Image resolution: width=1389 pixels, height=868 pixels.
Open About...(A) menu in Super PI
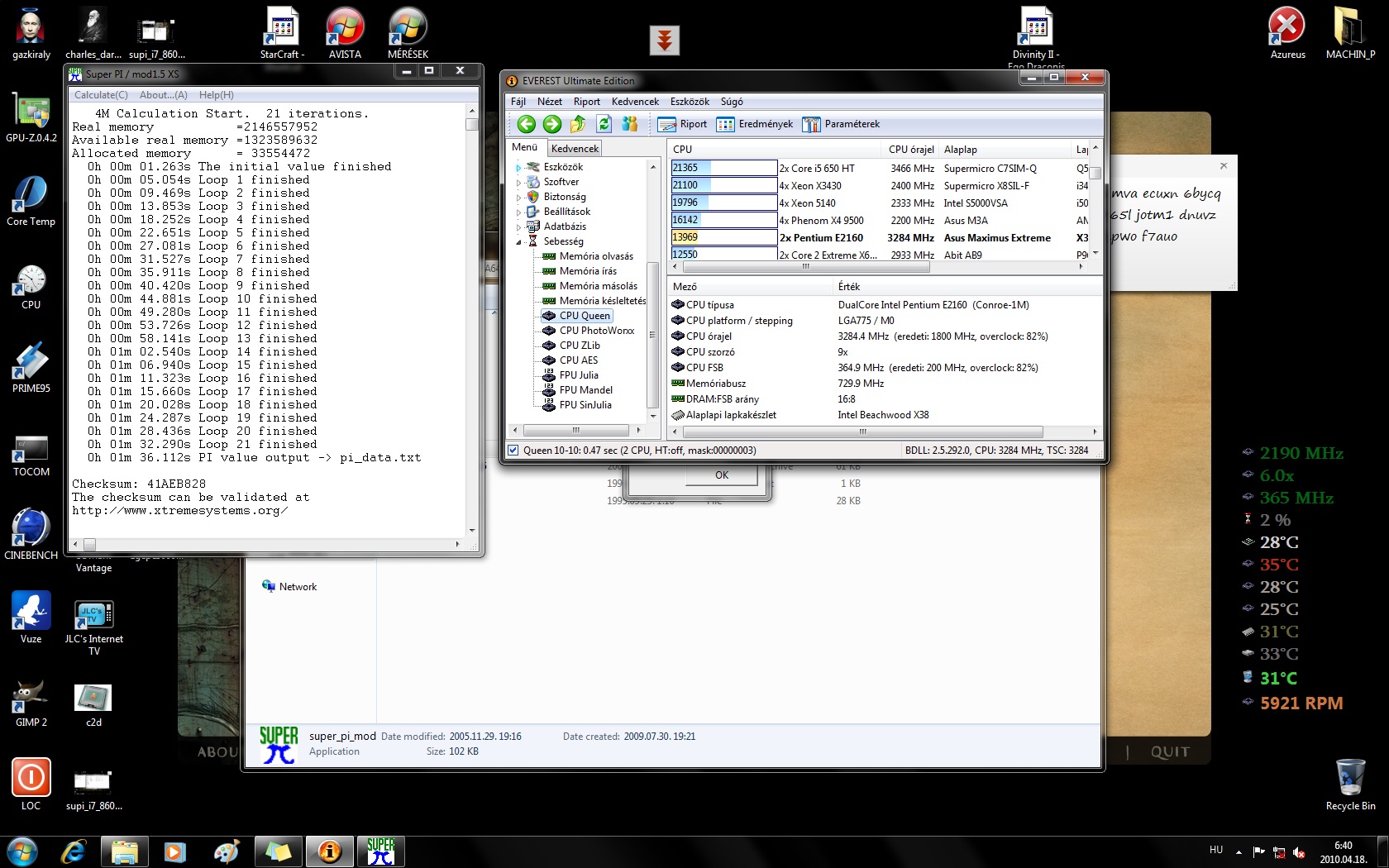(164, 95)
